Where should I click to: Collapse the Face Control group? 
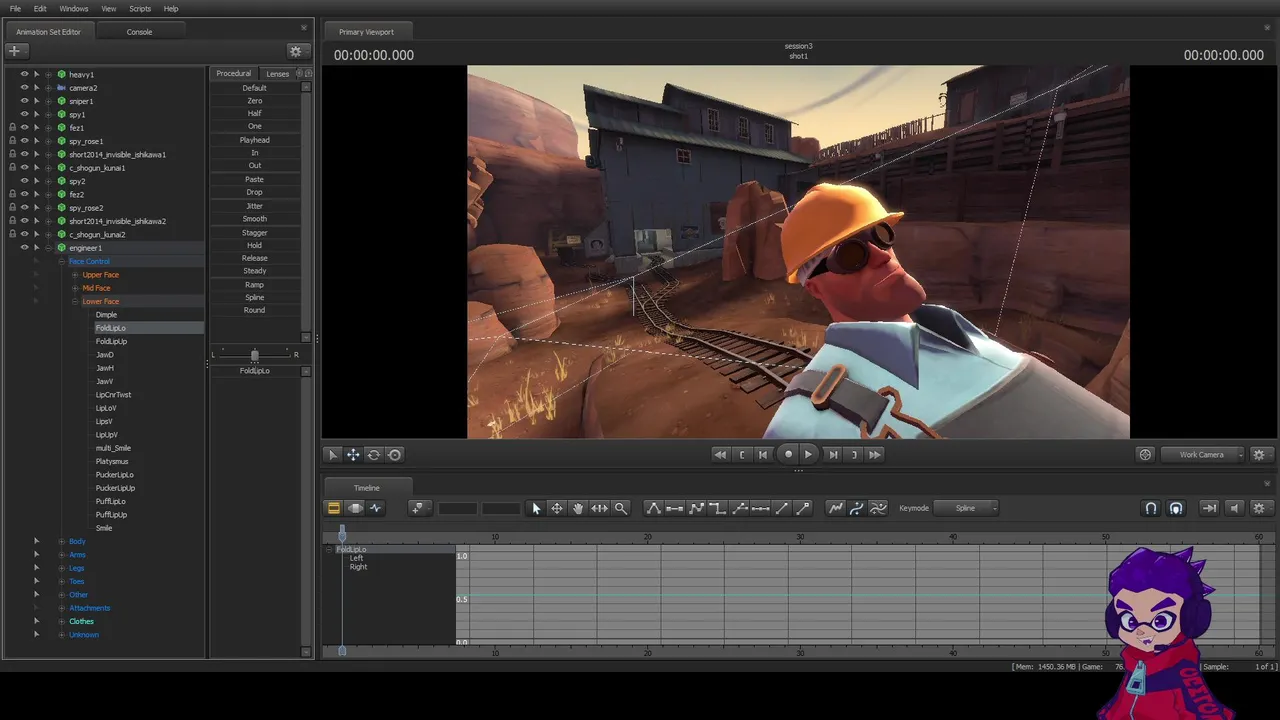tap(61, 261)
